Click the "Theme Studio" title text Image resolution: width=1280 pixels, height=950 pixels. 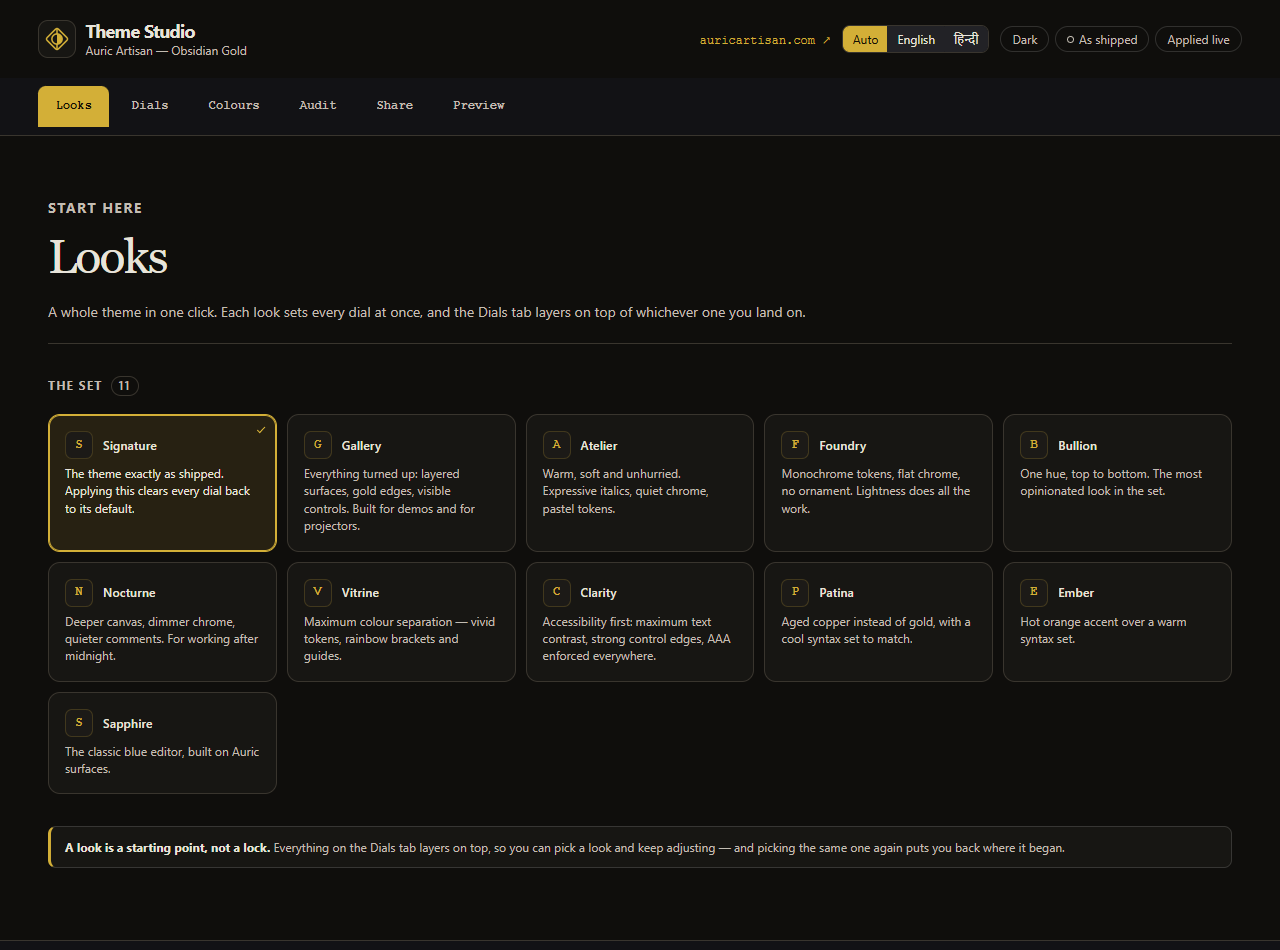[x=140, y=31]
